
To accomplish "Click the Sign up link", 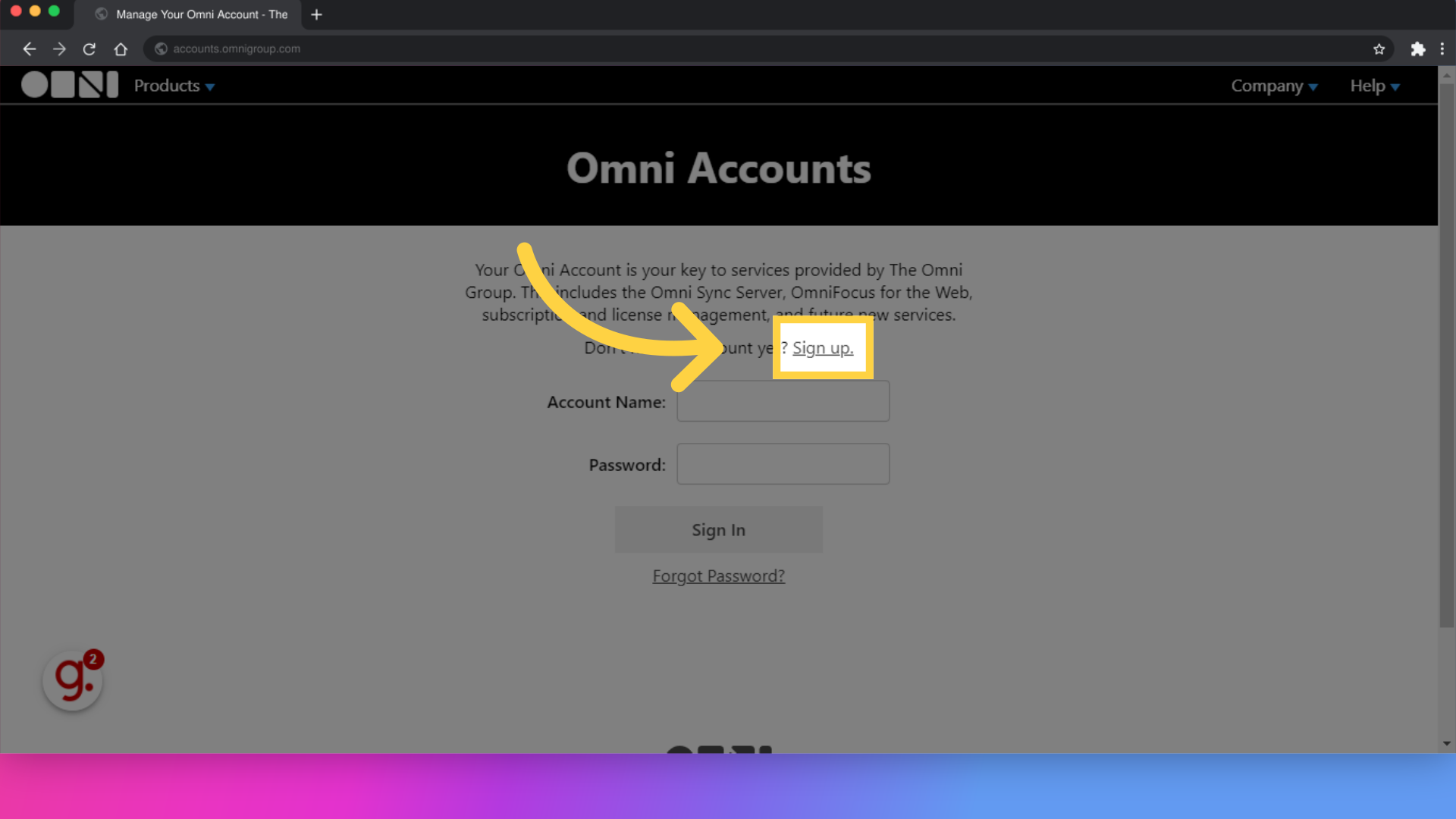I will tap(822, 347).
